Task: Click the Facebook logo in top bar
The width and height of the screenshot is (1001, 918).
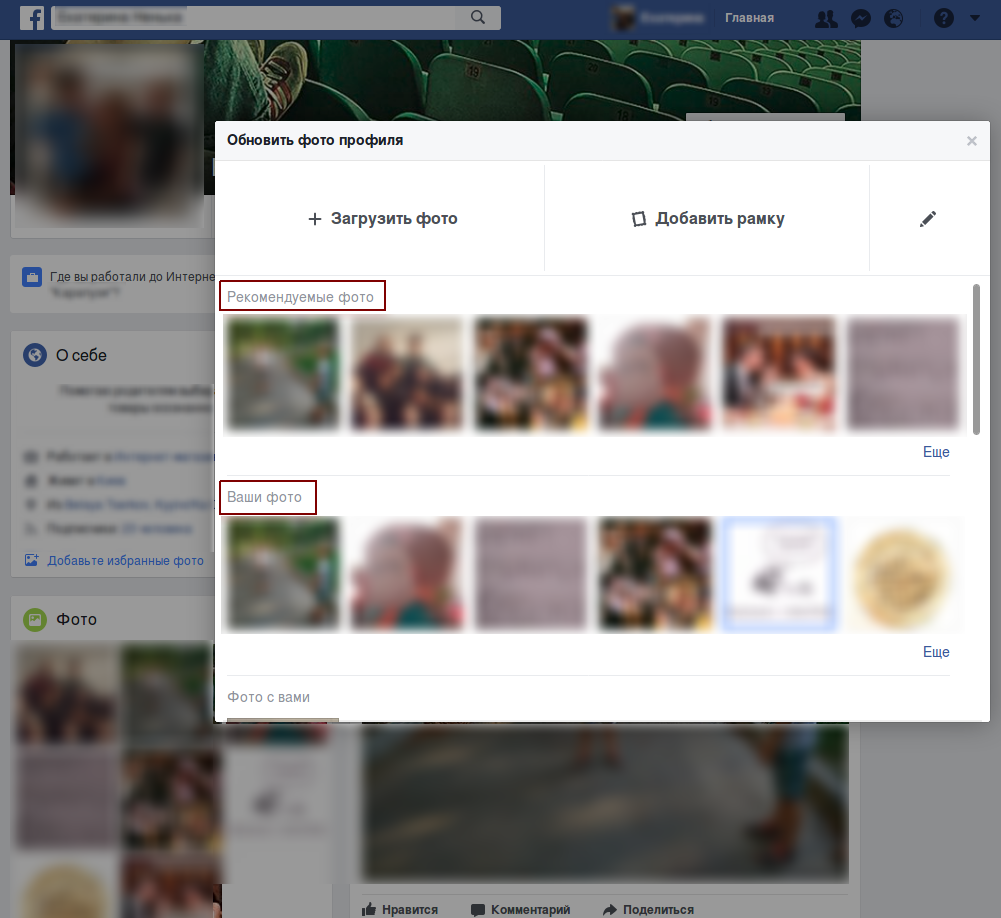Action: (x=32, y=18)
